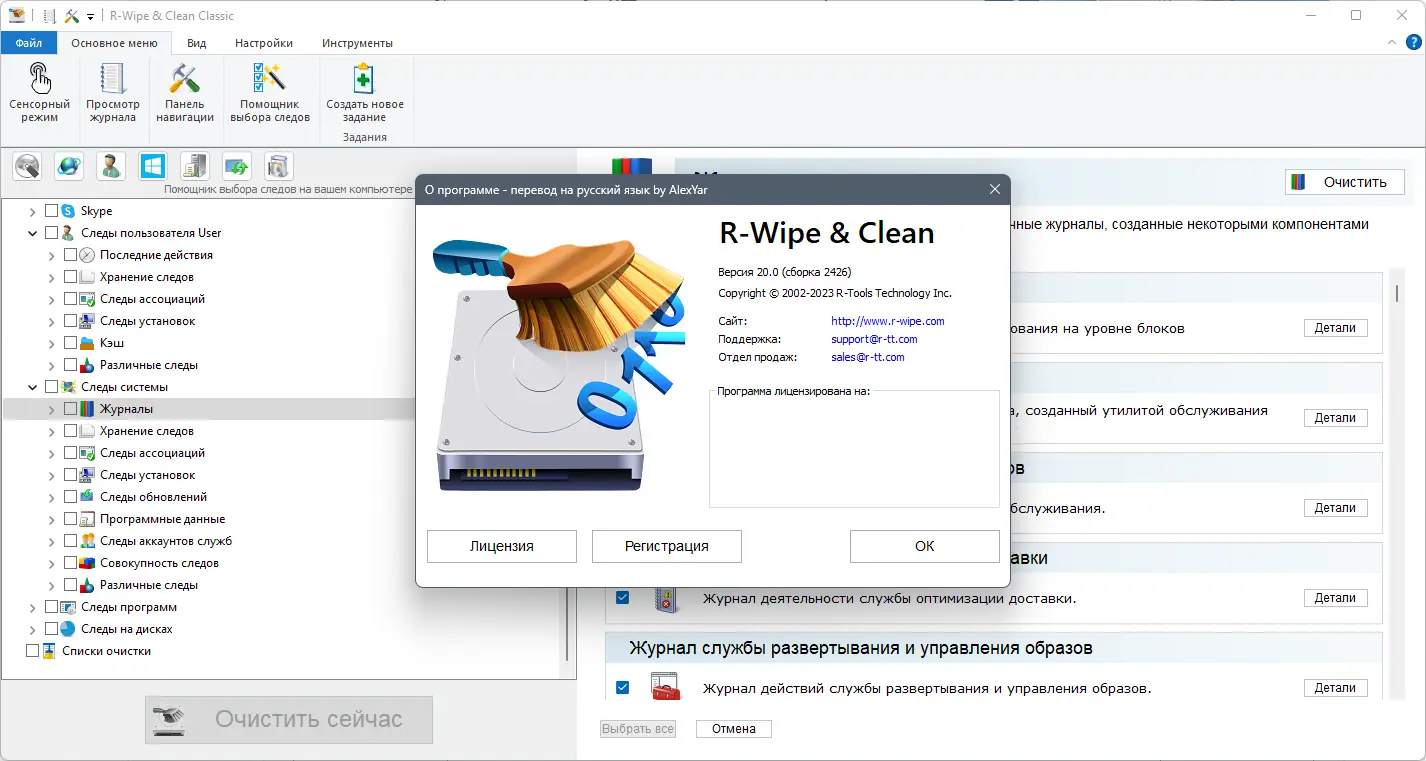This screenshot has width=1426, height=761.
Task: Switch to the Настройки tab
Action: [264, 43]
